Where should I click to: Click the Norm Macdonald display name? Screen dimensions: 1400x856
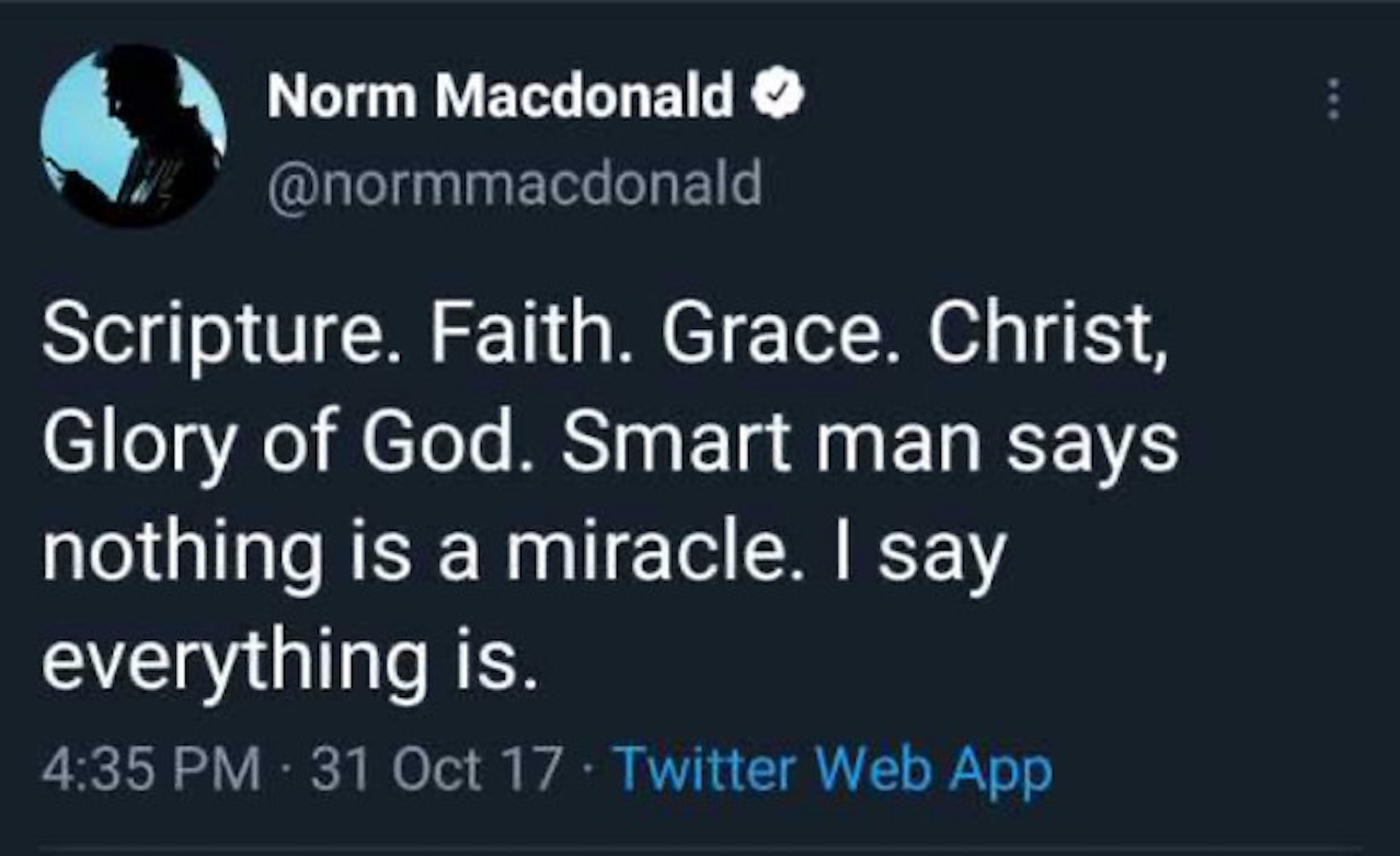[x=499, y=96]
